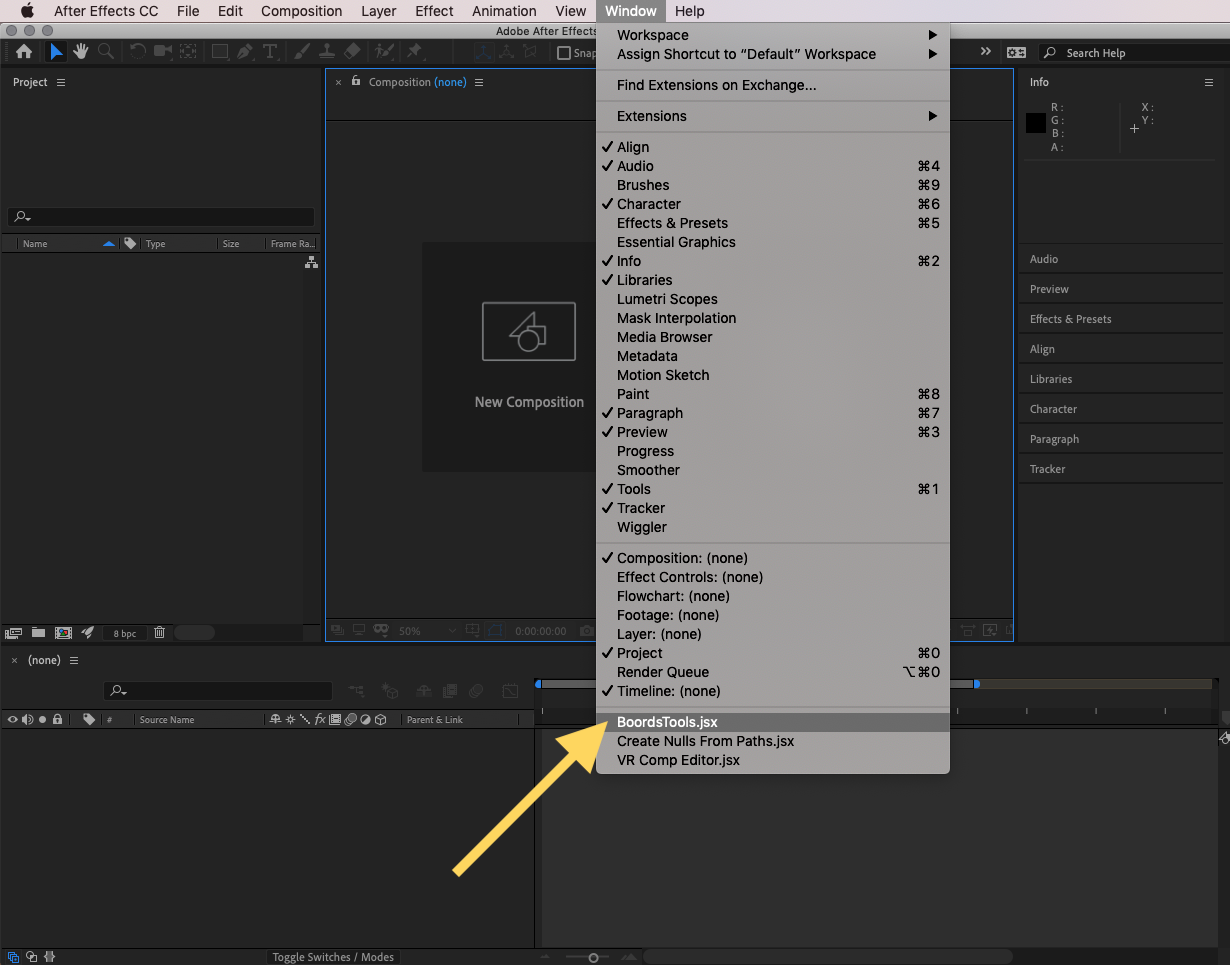1230x965 pixels.
Task: Select the Selection arrow tool
Action: [x=57, y=52]
